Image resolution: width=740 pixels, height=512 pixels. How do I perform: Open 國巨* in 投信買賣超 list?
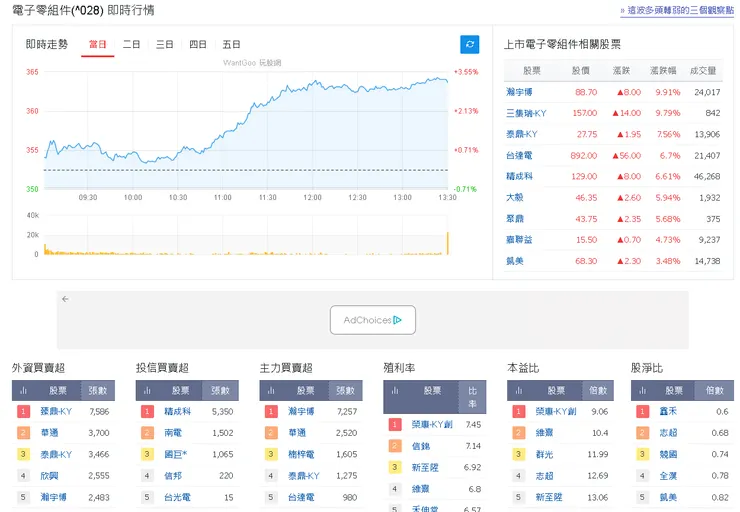click(176, 454)
